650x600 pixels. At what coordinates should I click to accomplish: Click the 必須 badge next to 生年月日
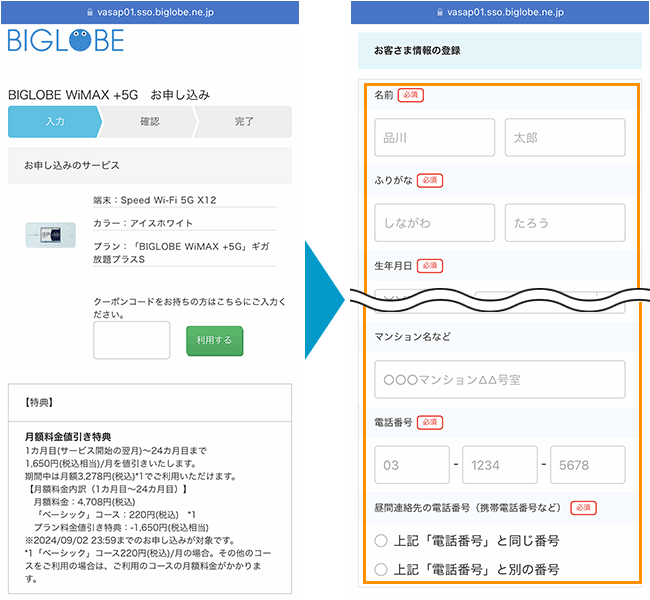(430, 265)
